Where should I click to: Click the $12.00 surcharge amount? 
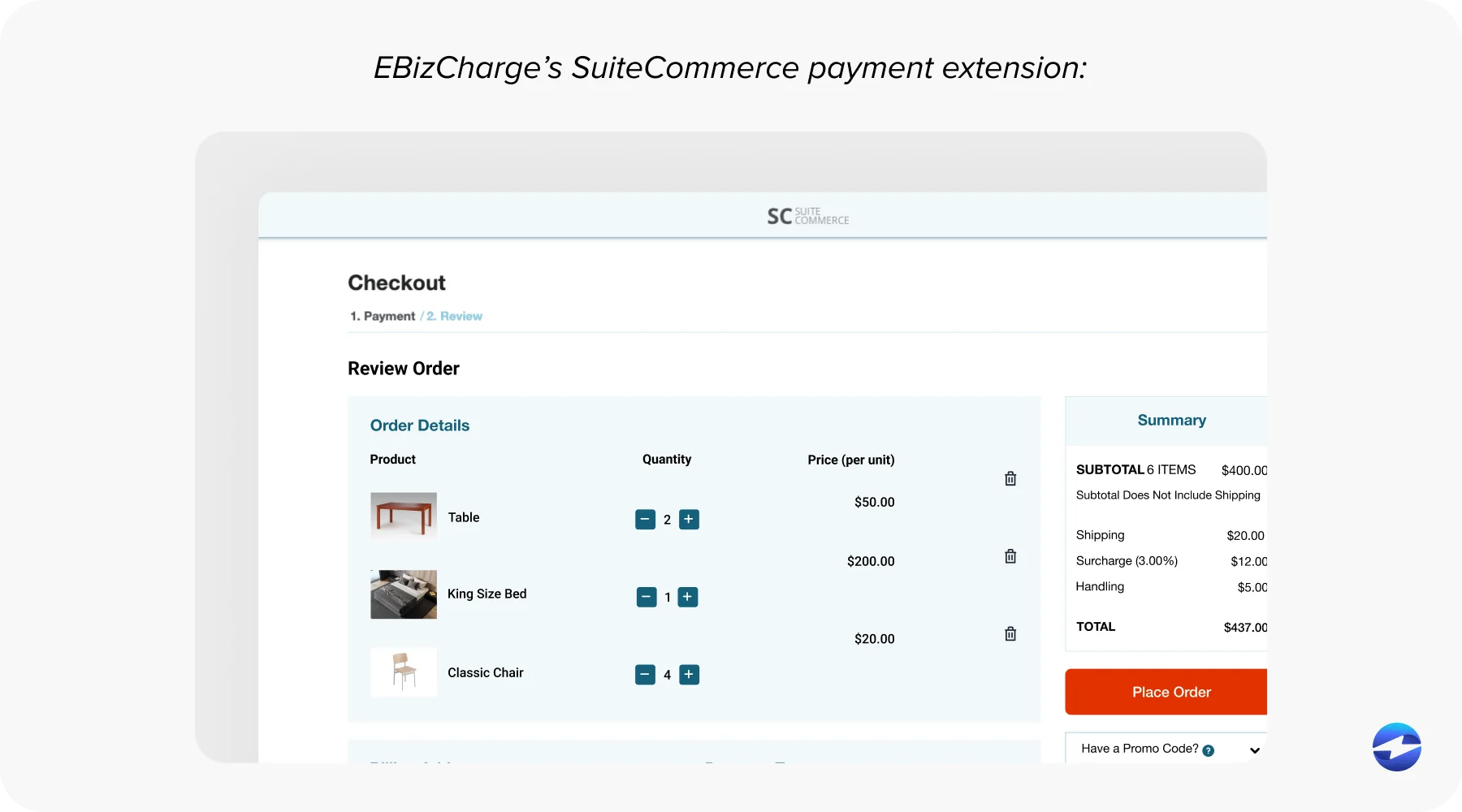[x=1248, y=561]
